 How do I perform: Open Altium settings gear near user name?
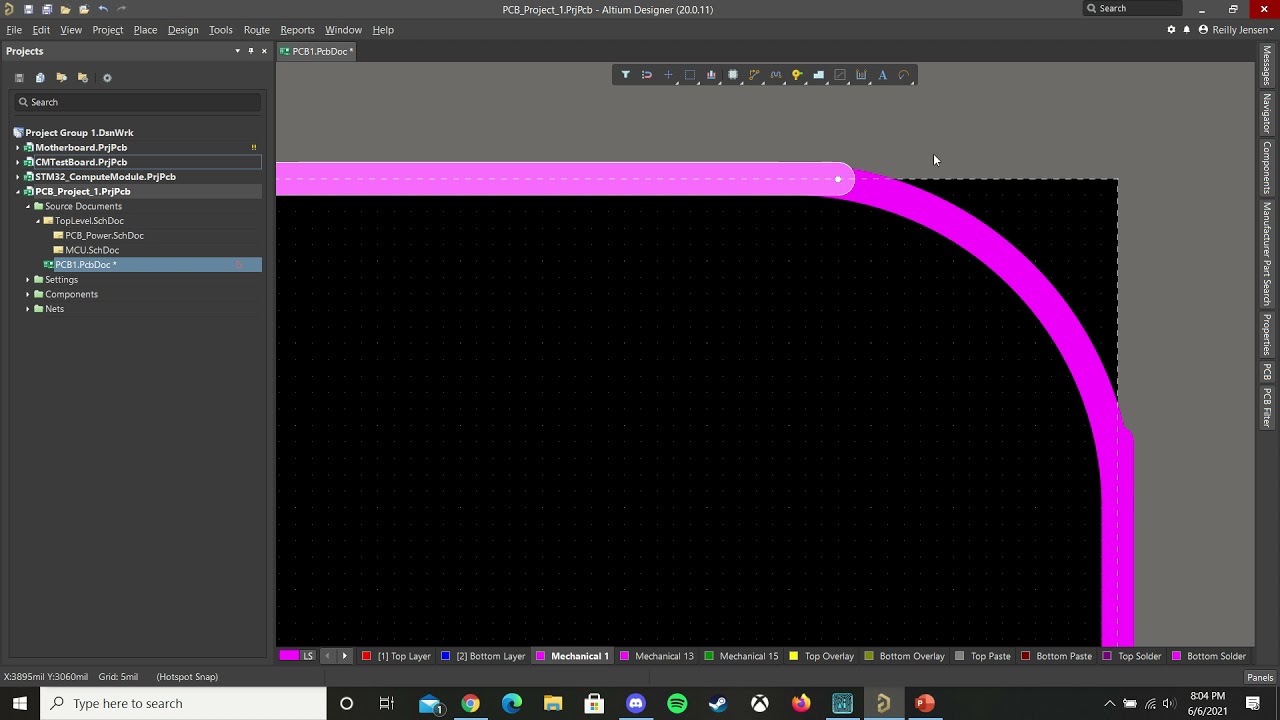point(1171,30)
